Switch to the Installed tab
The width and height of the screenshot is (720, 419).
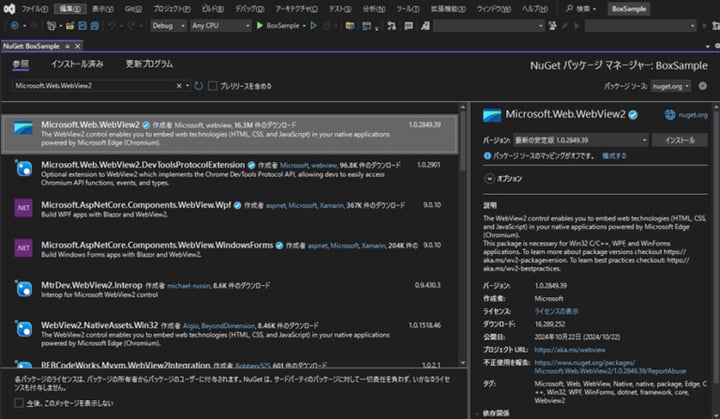pyautogui.click(x=77, y=64)
